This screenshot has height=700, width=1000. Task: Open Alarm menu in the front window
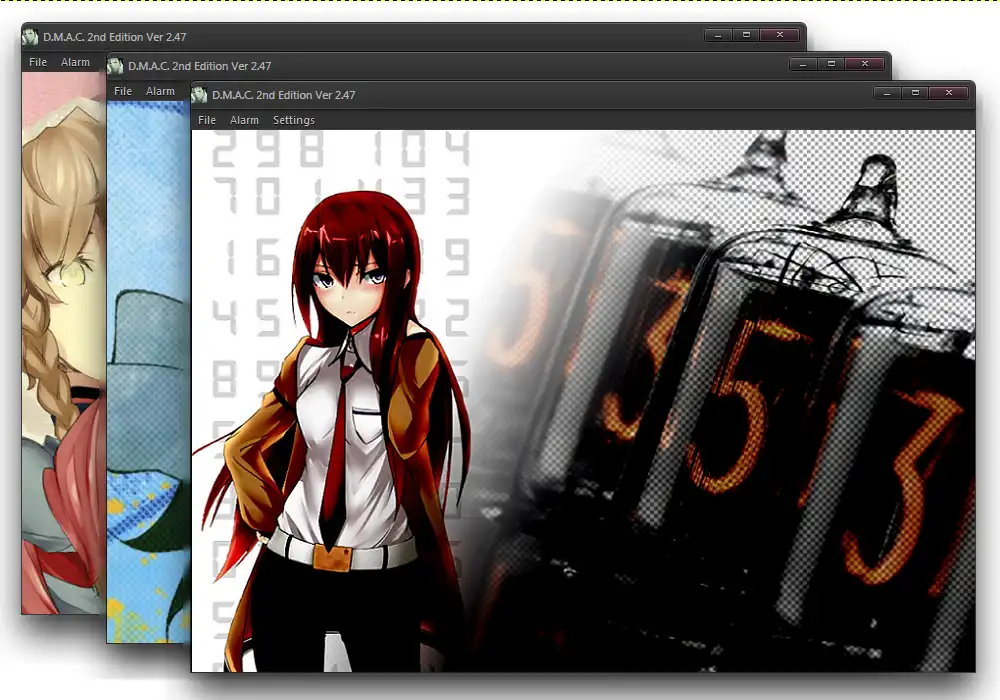click(244, 120)
